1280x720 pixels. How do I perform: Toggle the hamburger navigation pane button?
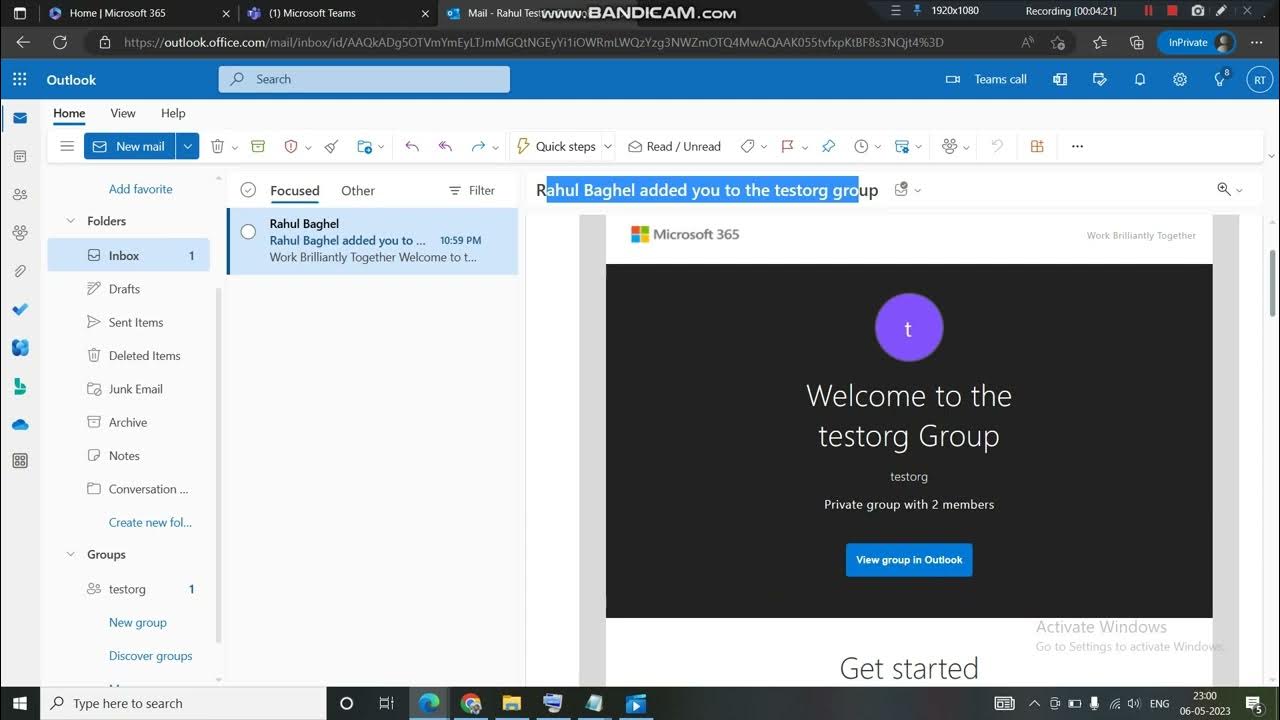point(67,146)
